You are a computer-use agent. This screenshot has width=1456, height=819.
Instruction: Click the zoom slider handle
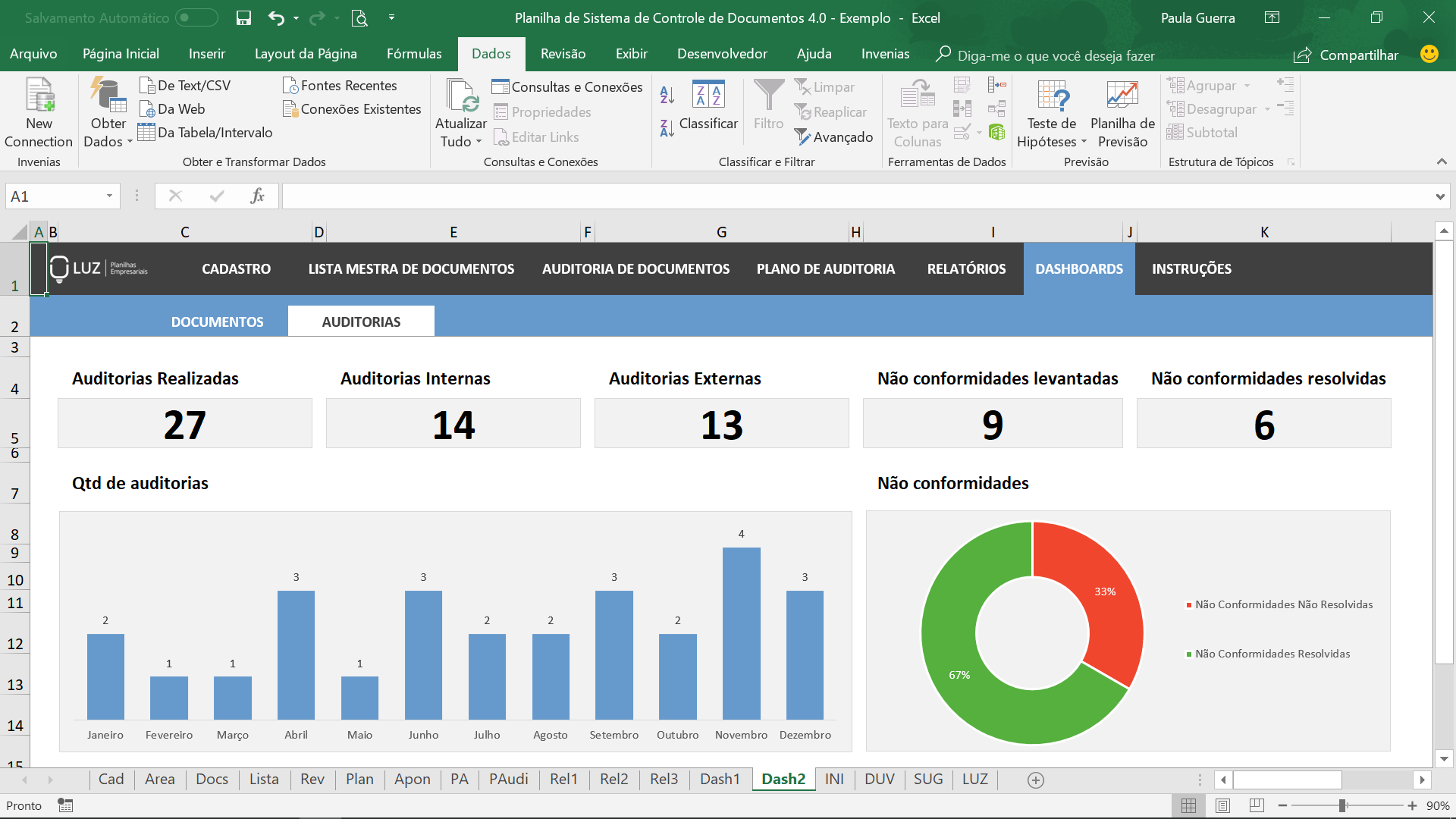[1342, 805]
